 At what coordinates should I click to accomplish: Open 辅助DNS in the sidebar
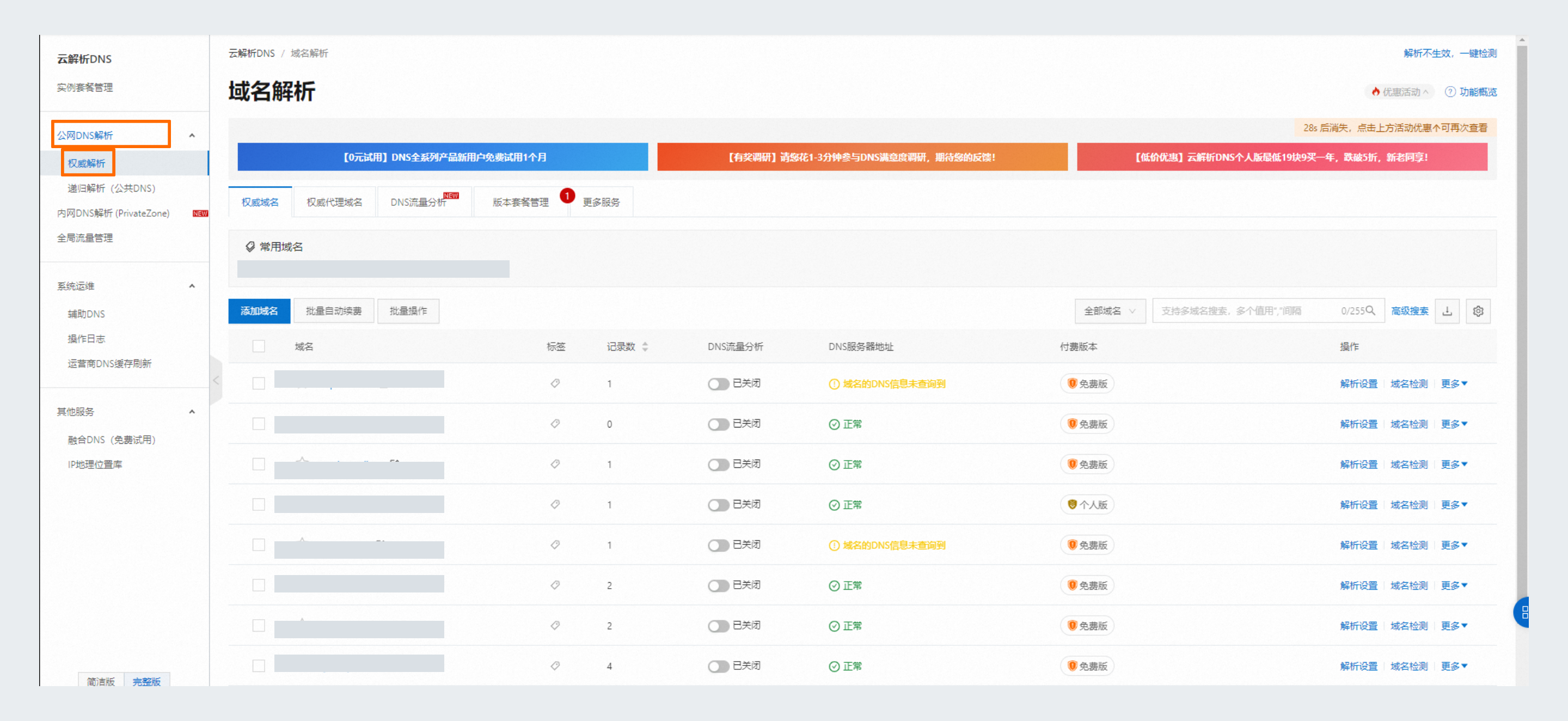click(86, 314)
